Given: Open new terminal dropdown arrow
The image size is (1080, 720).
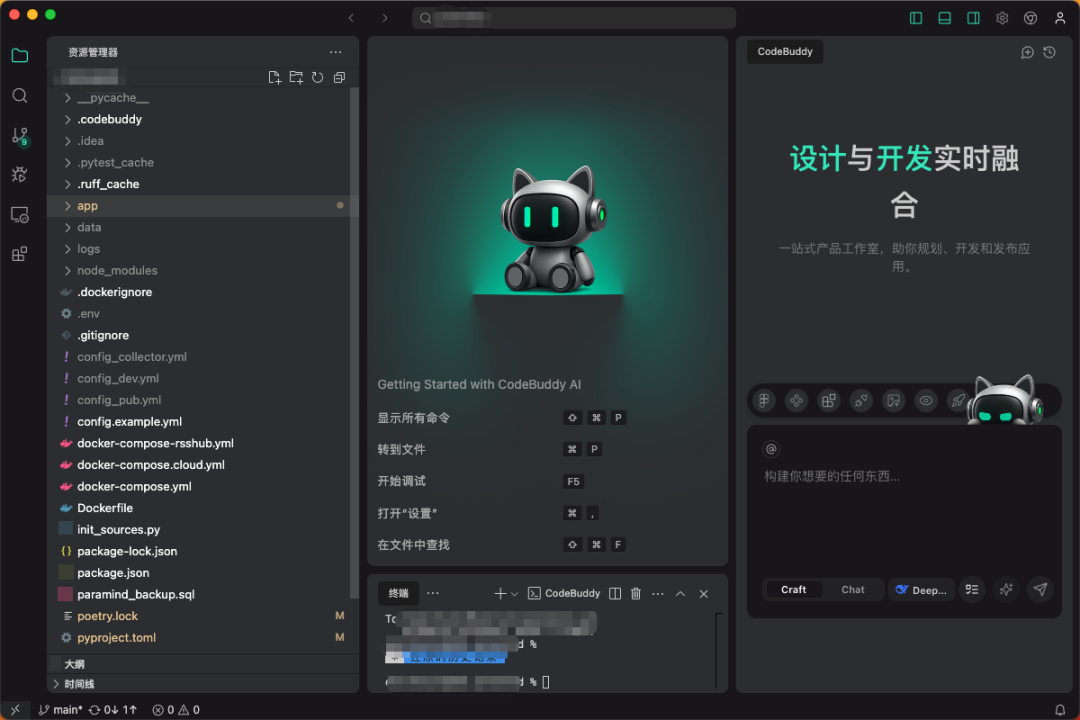Looking at the screenshot, I should tap(515, 594).
